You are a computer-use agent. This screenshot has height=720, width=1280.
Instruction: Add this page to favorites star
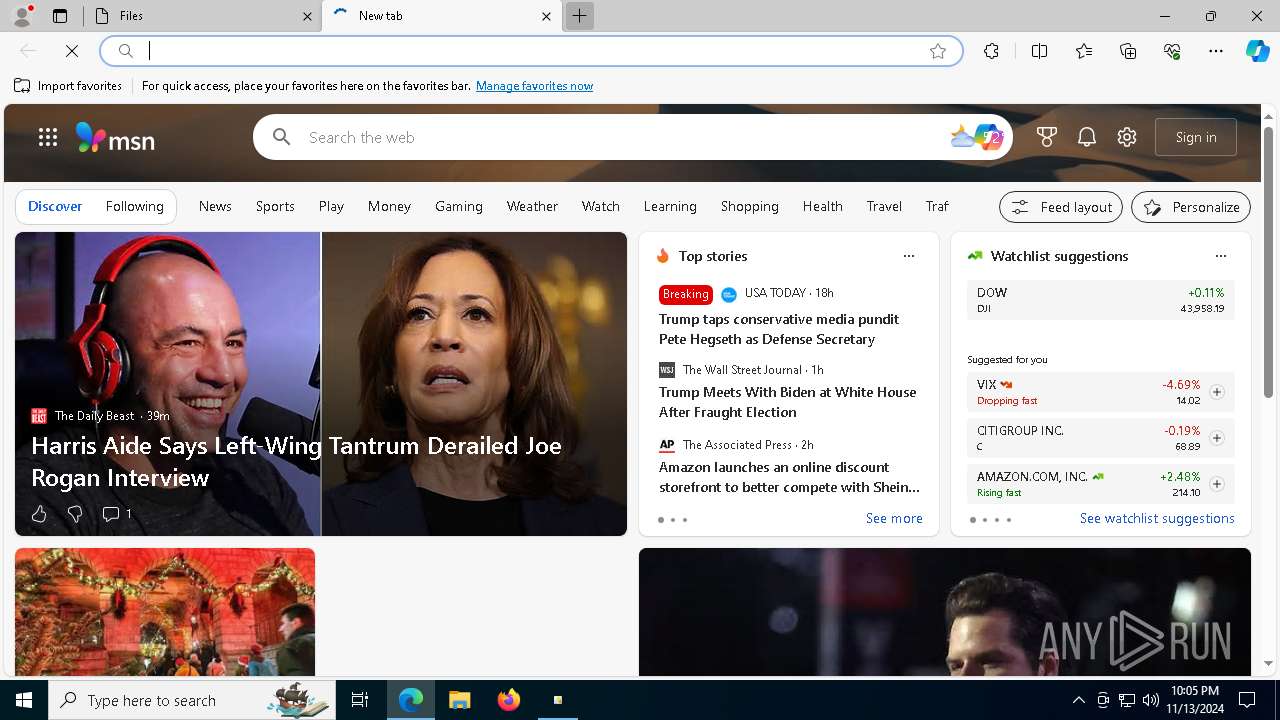[x=938, y=51]
